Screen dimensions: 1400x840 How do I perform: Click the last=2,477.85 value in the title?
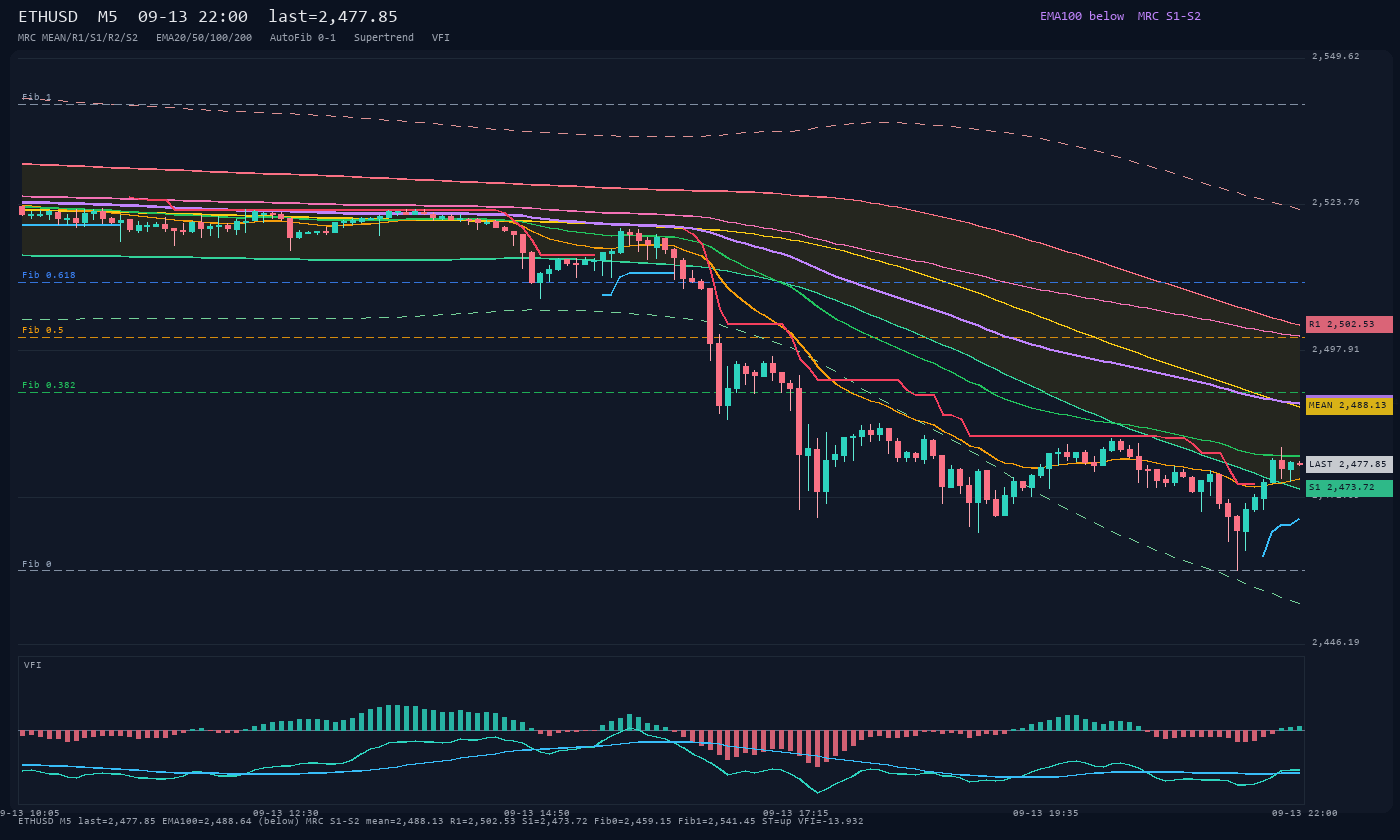tap(333, 17)
